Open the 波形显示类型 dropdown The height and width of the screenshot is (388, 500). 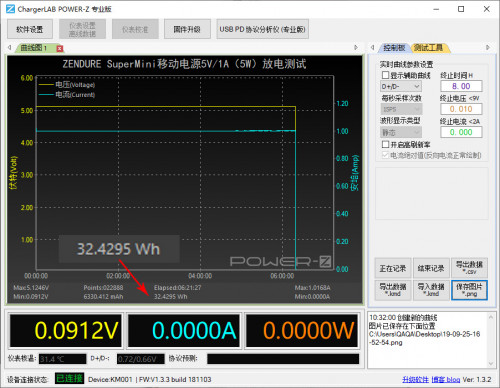[401, 132]
